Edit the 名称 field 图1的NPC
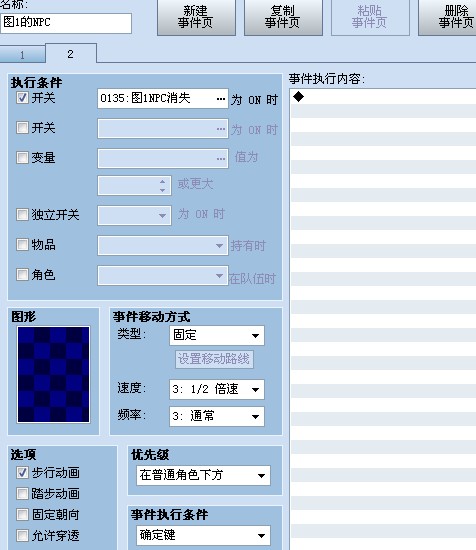This screenshot has width=476, height=550. (x=66, y=23)
